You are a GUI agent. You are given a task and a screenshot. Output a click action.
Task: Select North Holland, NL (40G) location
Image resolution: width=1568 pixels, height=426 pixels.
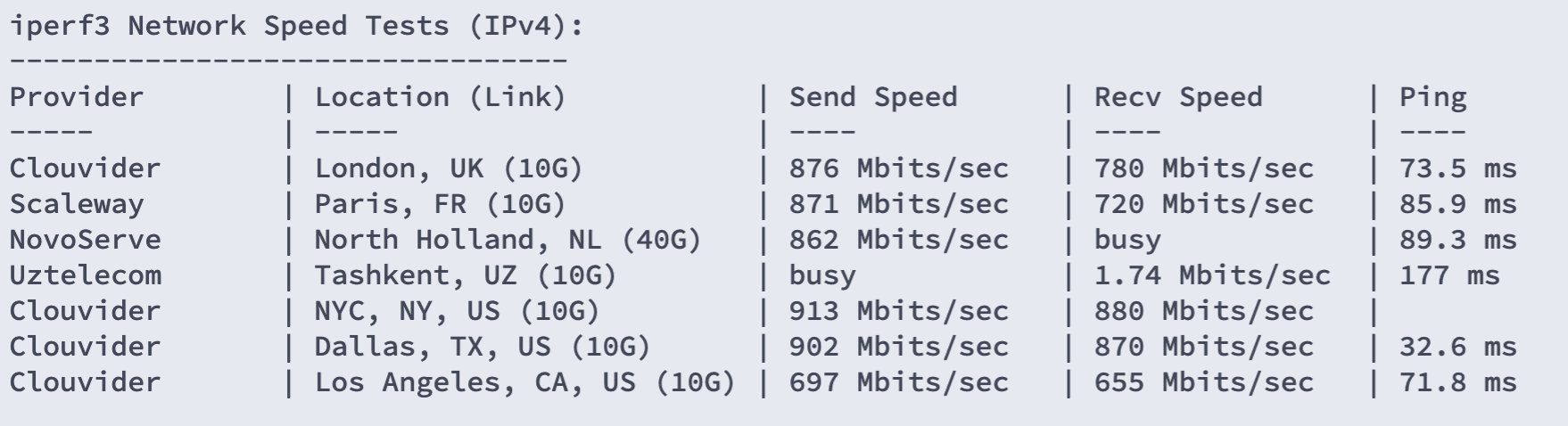click(x=508, y=240)
